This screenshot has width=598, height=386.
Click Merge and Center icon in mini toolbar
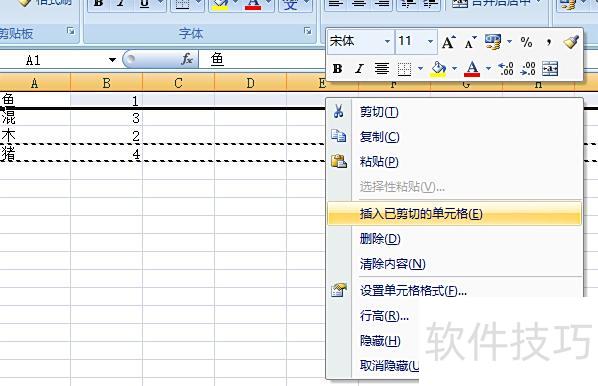550,69
